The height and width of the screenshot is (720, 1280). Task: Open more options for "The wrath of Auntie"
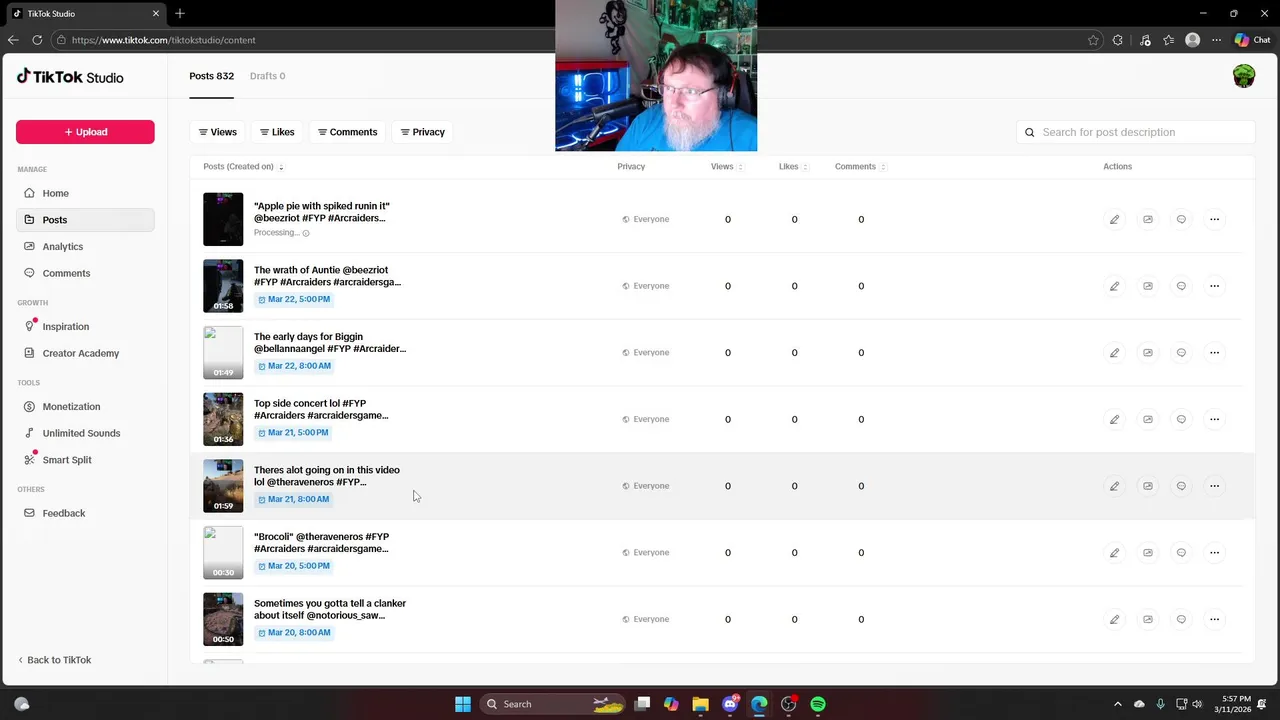coord(1214,286)
